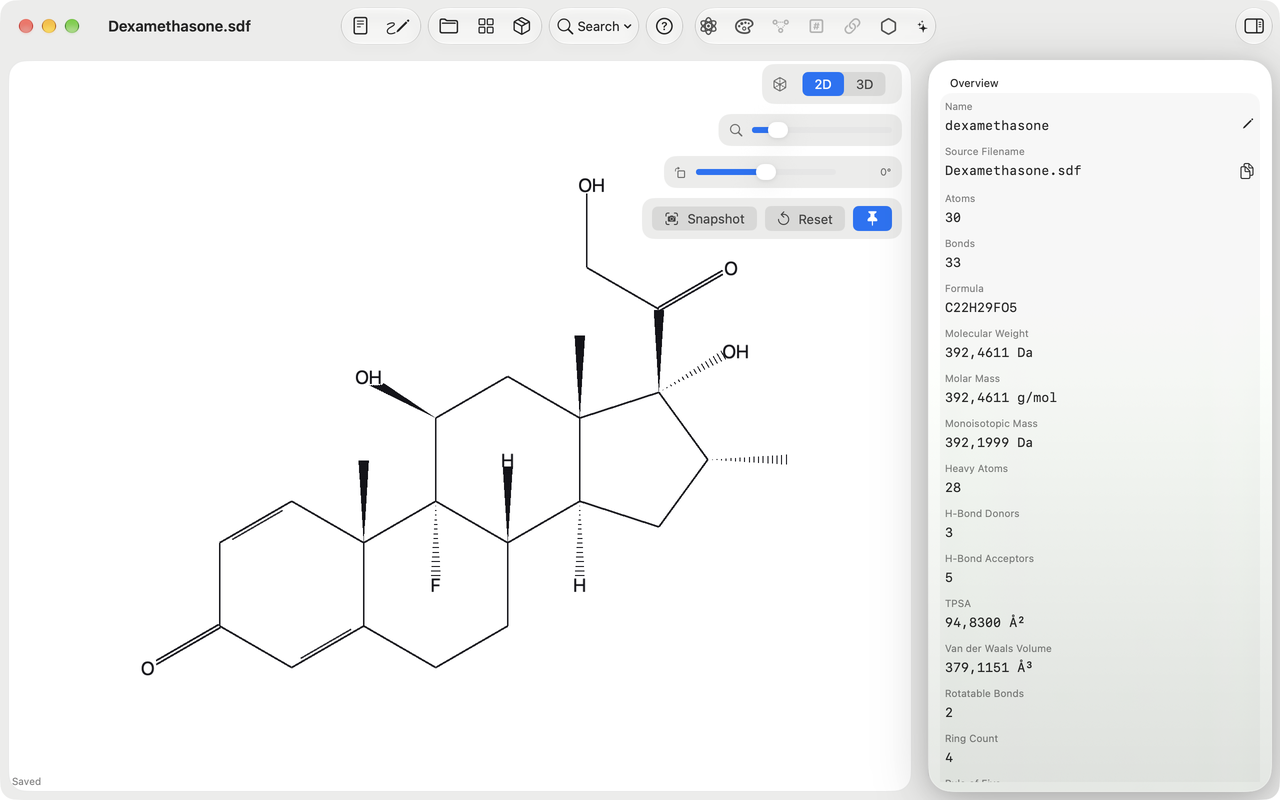Copy the source filename Dexamethasone.sdf
1280x800 pixels.
click(x=1247, y=171)
